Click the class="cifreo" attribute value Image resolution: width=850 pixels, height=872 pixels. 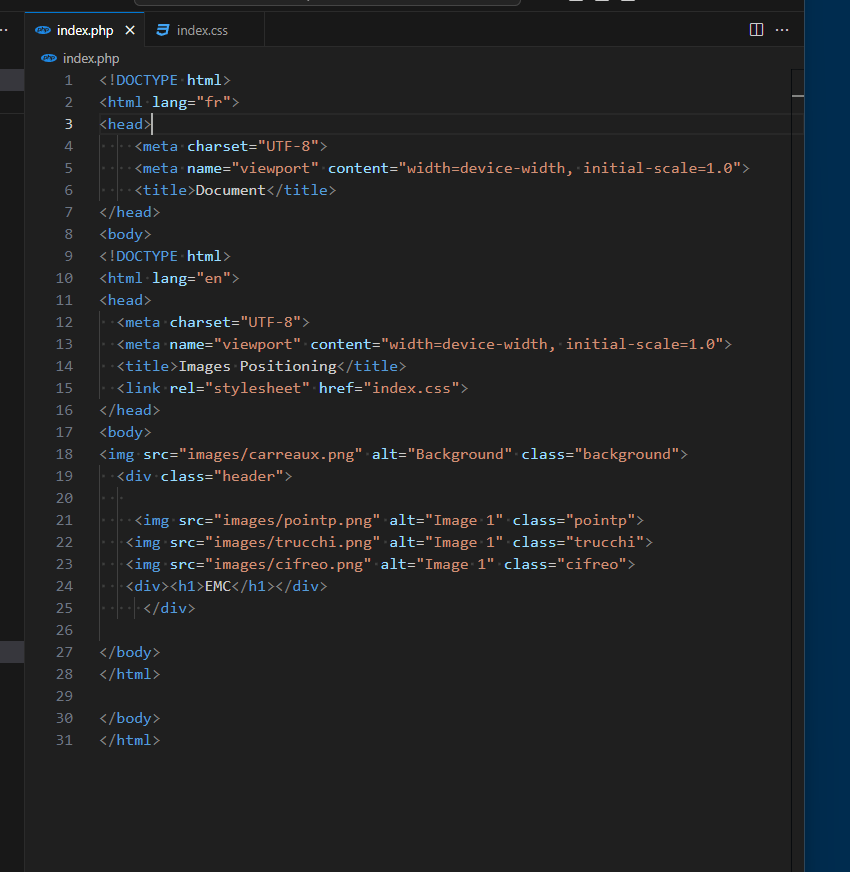(591, 564)
